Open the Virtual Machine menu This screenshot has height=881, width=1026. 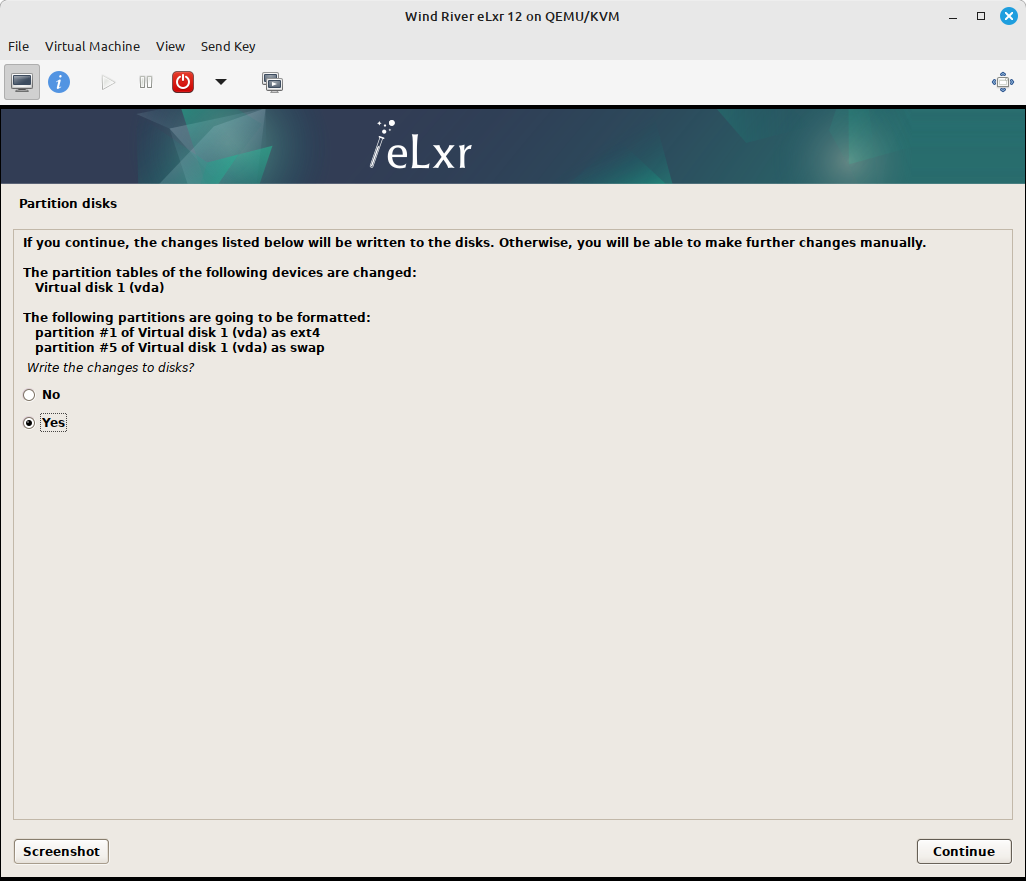point(92,46)
